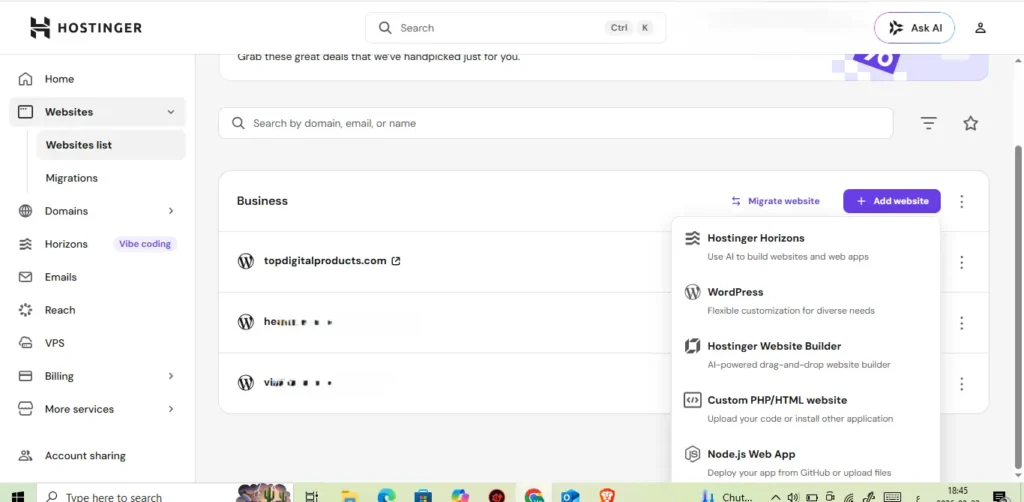This screenshot has height=502, width=1024.
Task: Open Migrations page
Action: coord(72,178)
